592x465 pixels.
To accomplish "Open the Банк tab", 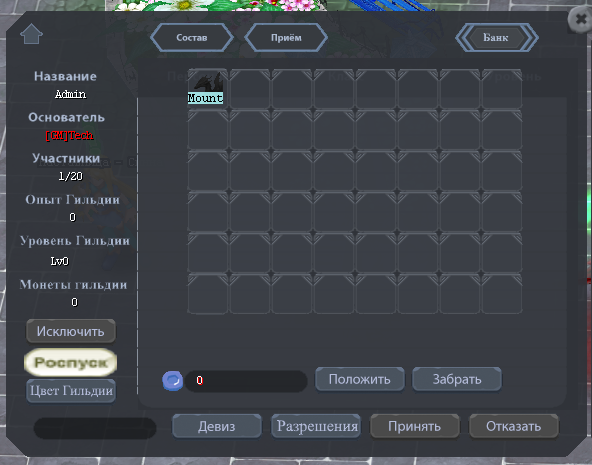I will point(496,37).
